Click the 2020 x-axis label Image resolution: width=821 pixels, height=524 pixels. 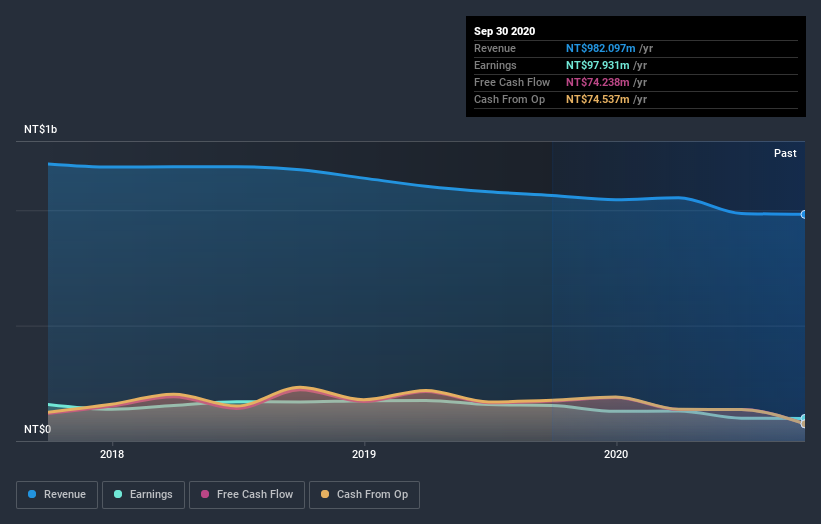pyautogui.click(x=616, y=454)
